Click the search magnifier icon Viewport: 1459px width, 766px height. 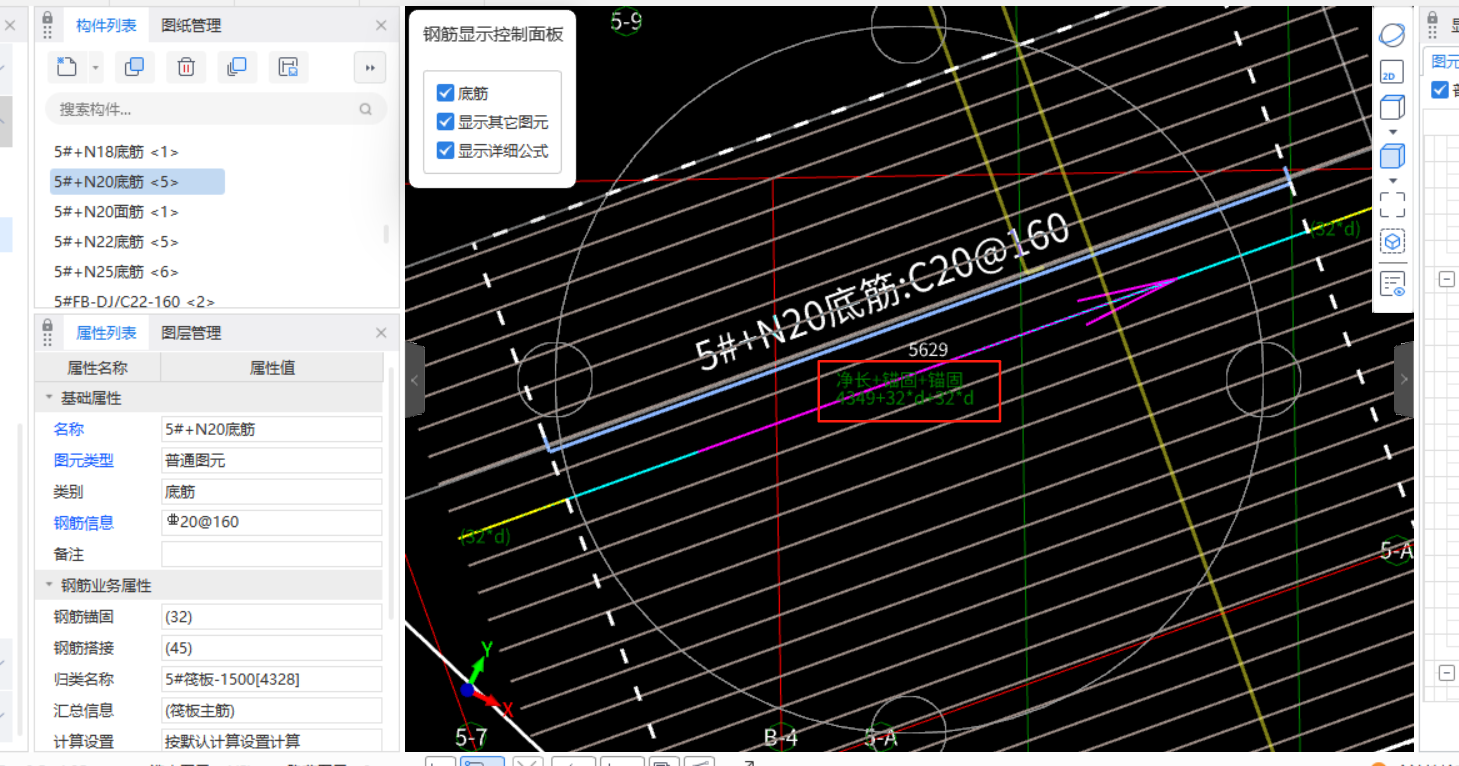click(366, 109)
